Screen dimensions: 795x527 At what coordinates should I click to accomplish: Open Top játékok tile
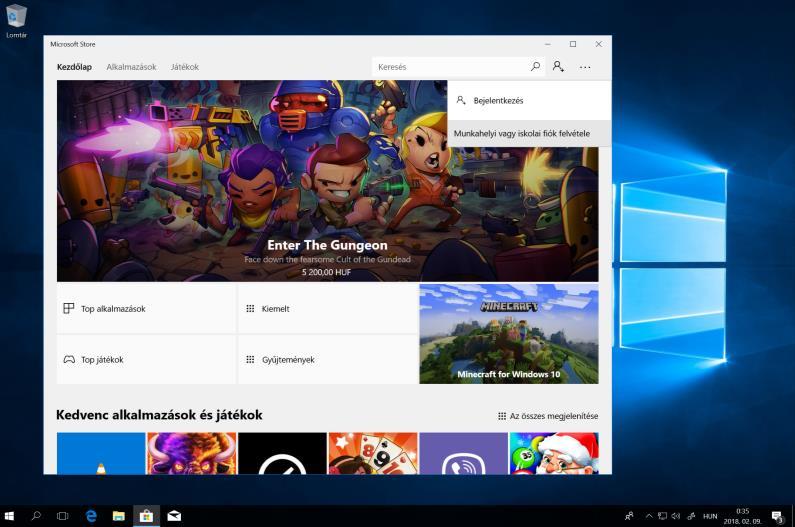[x=146, y=359]
